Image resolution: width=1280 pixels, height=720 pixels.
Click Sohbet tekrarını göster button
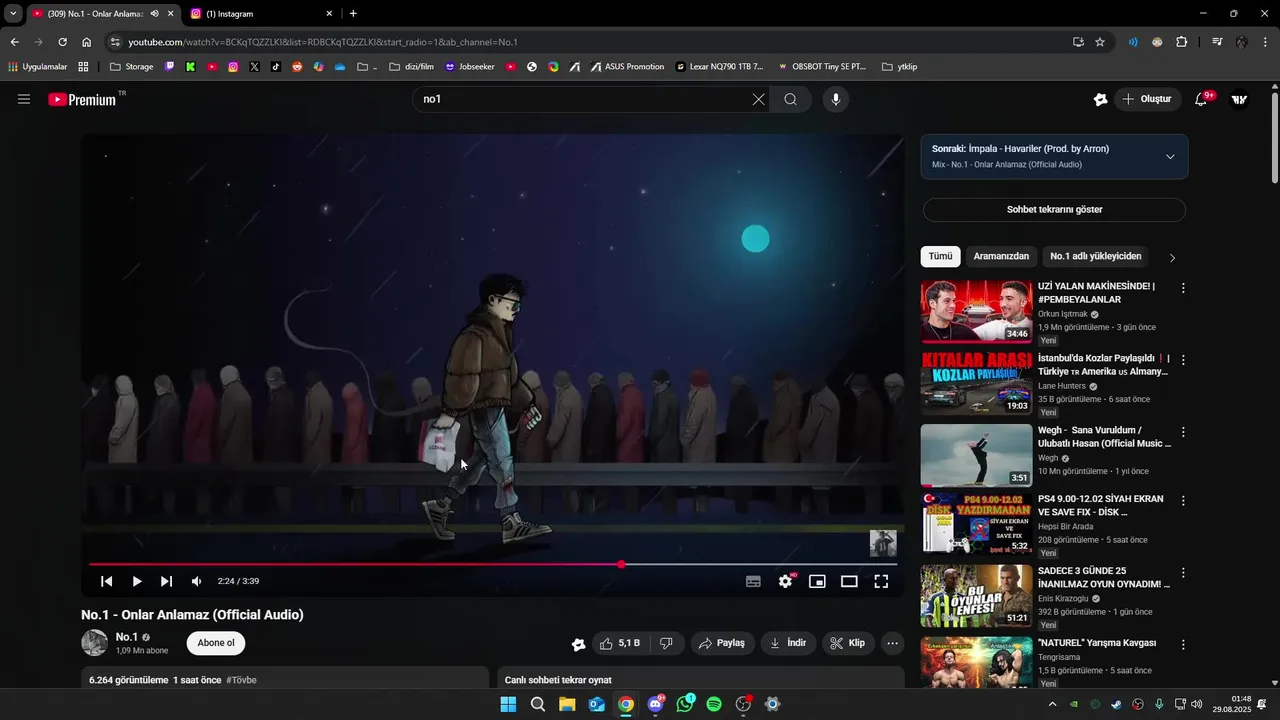[1054, 210]
